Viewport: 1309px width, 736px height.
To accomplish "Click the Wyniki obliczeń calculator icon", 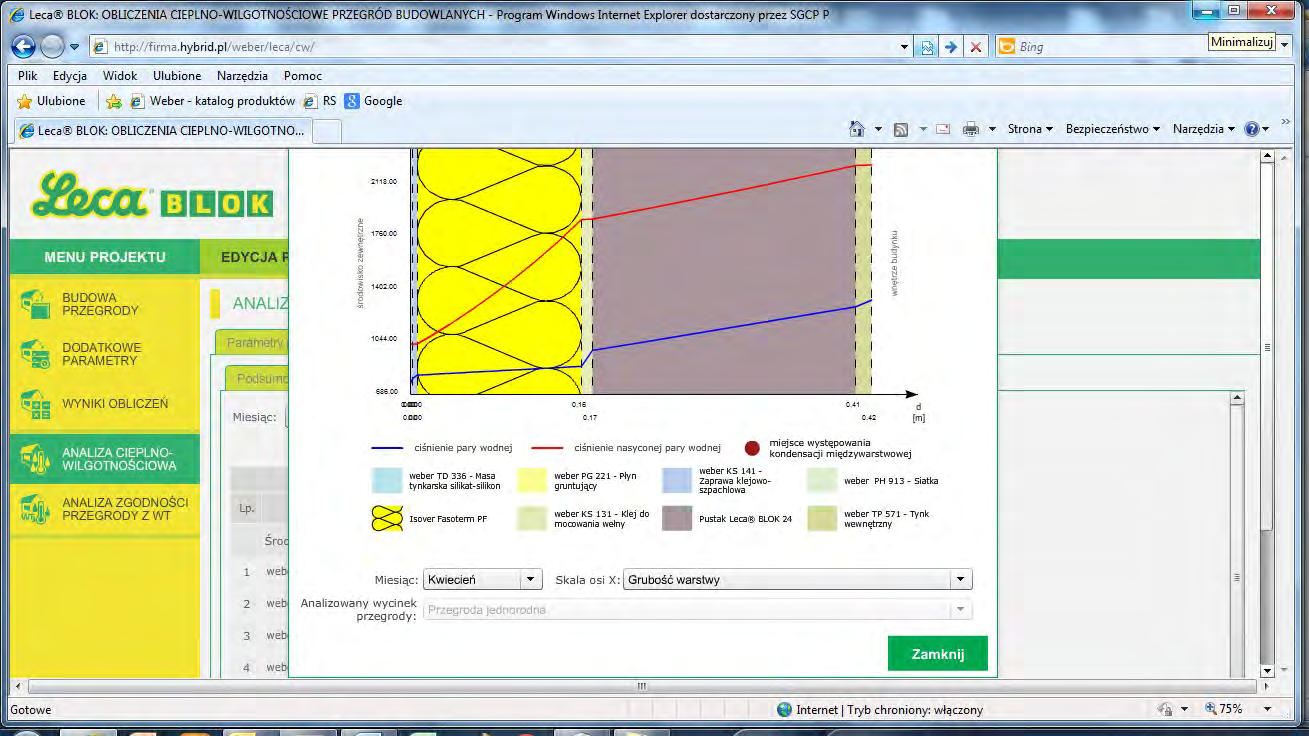I will coord(35,404).
